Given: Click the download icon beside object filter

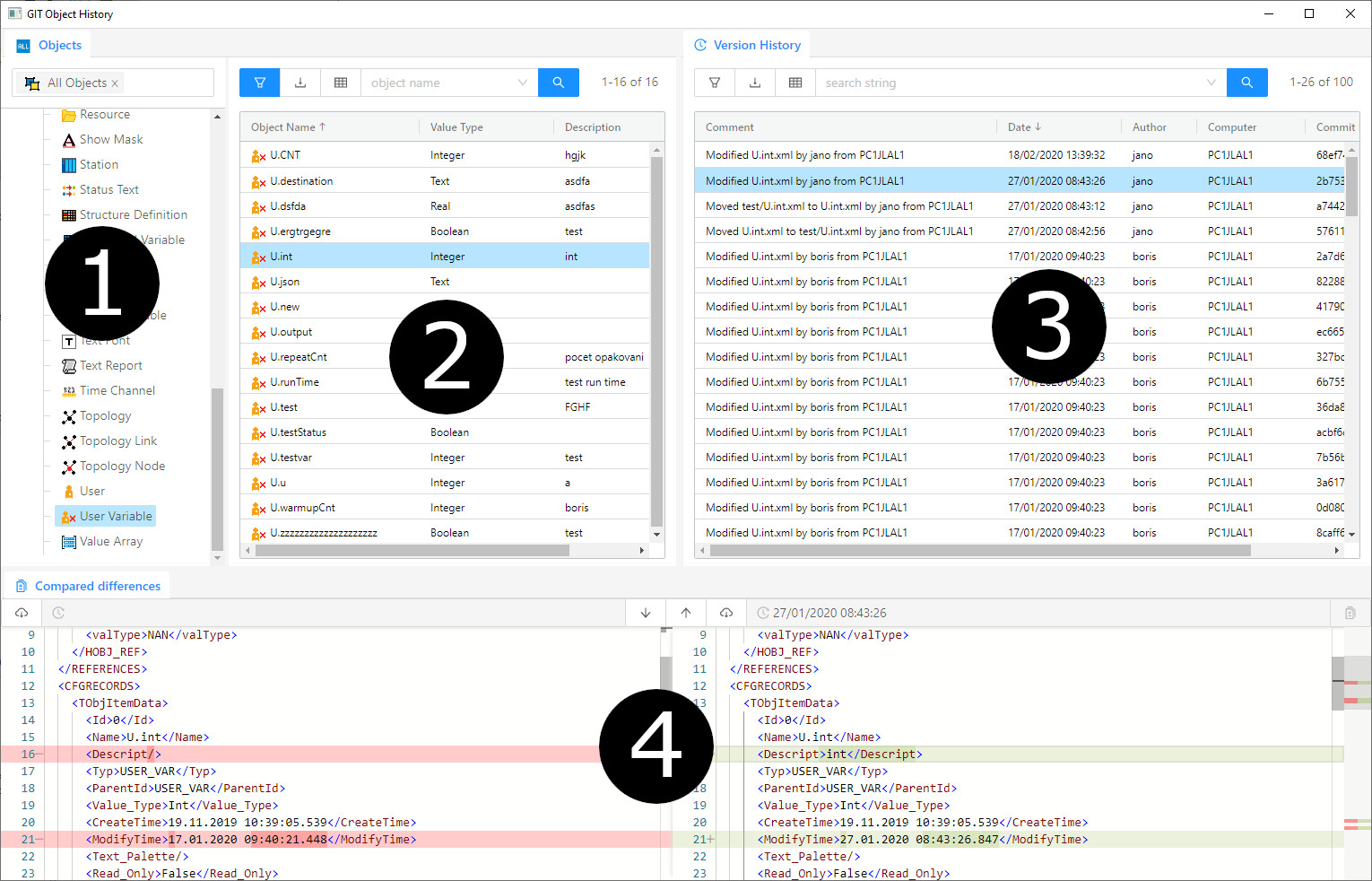Looking at the screenshot, I should [300, 83].
